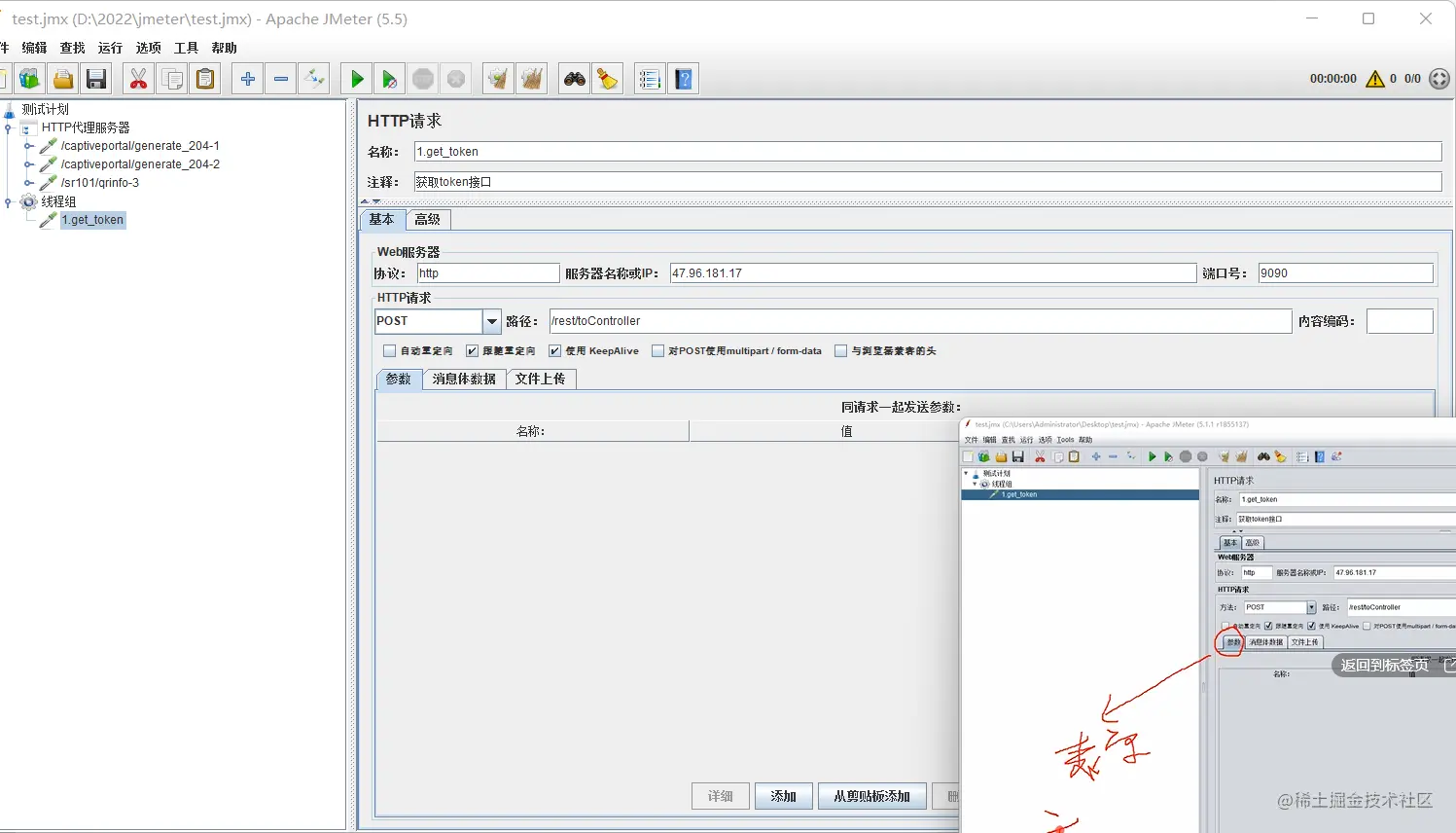
Task: Enable the 自动重定向 checkbox
Action: coord(390,351)
